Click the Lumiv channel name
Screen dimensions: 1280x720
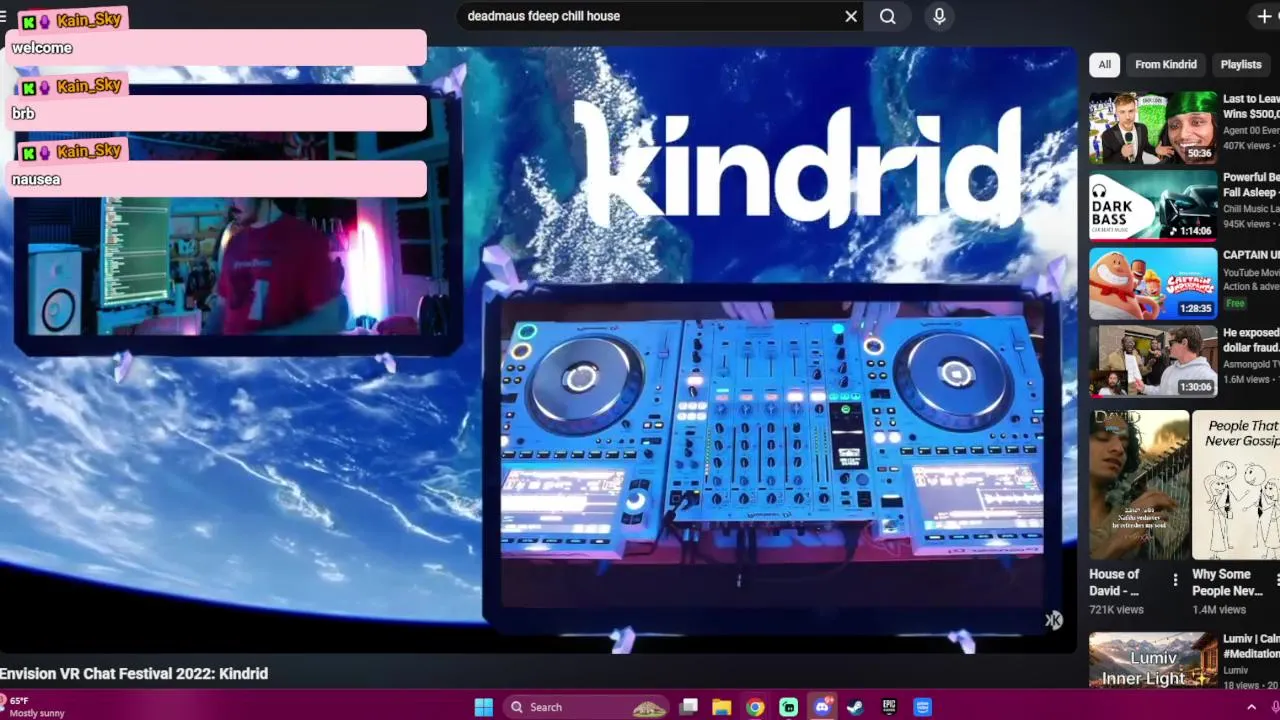point(1235,670)
